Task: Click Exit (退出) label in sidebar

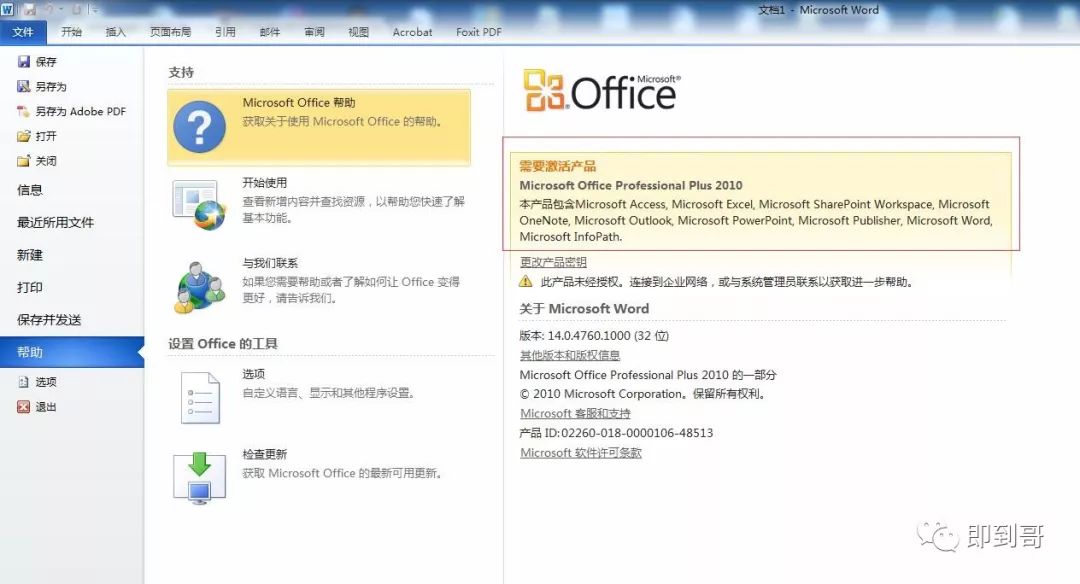Action: [46, 406]
